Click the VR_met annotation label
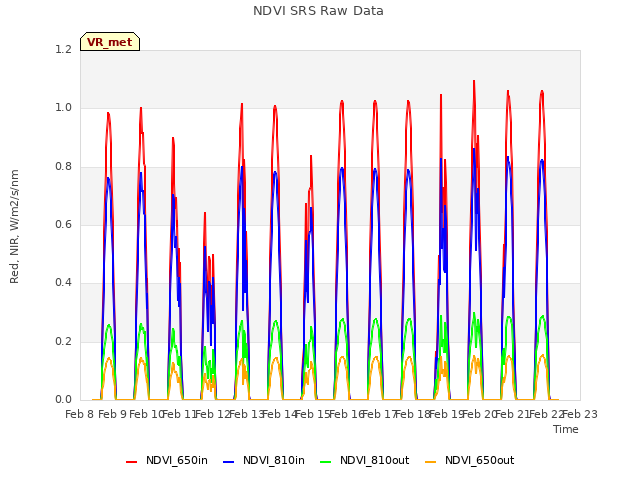Image resolution: width=640 pixels, height=480 pixels. 110,42
